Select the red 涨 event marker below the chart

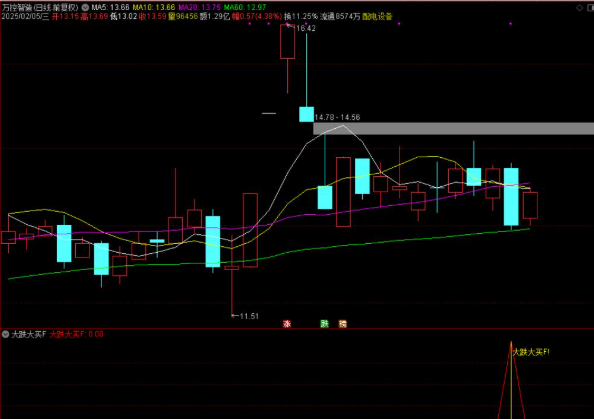click(287, 324)
